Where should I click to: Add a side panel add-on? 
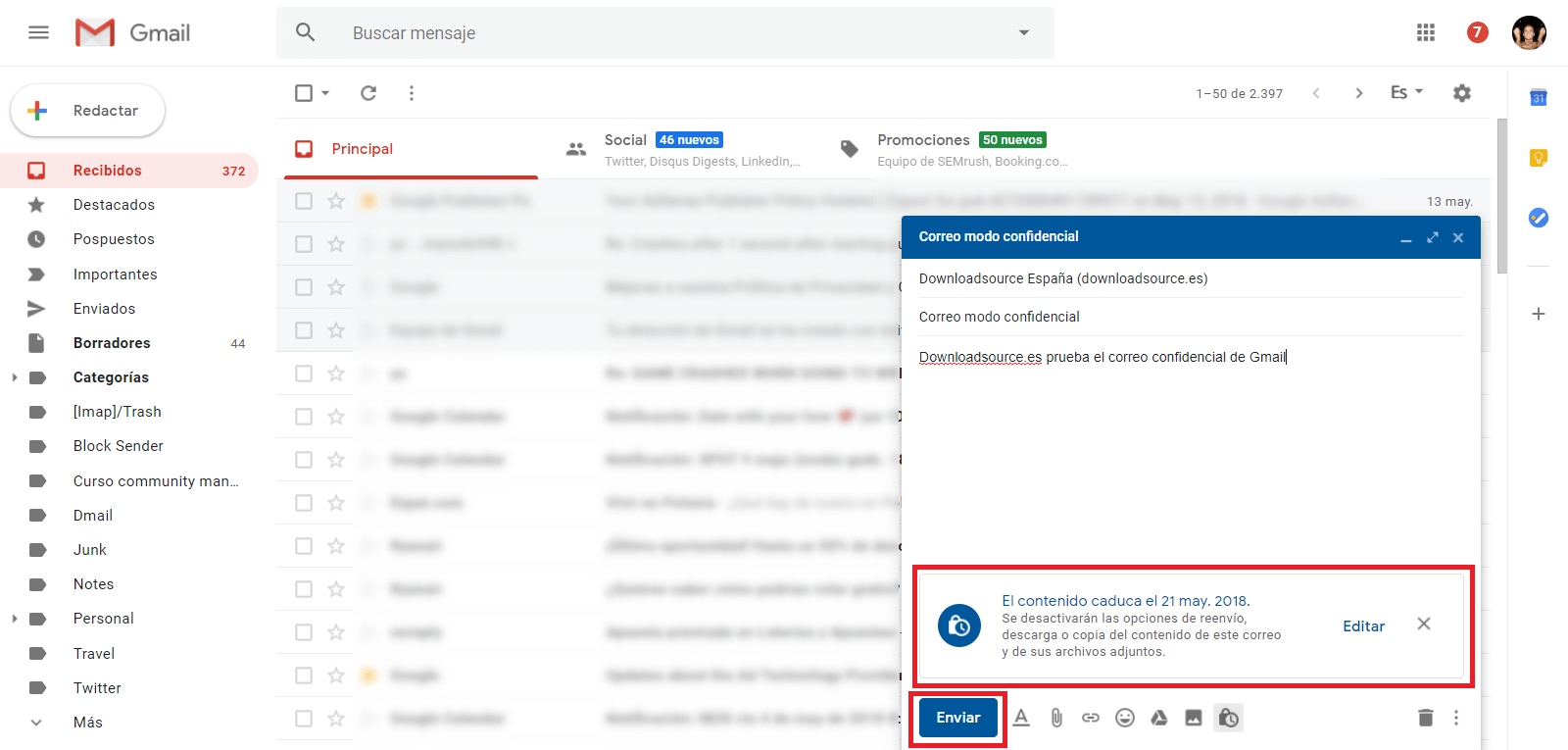(x=1539, y=314)
